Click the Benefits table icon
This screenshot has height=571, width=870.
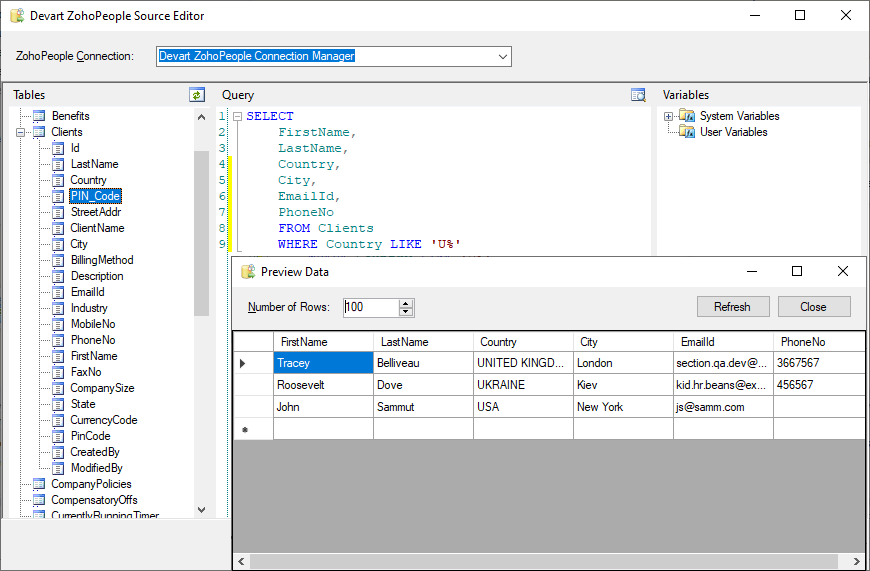pyautogui.click(x=40, y=116)
